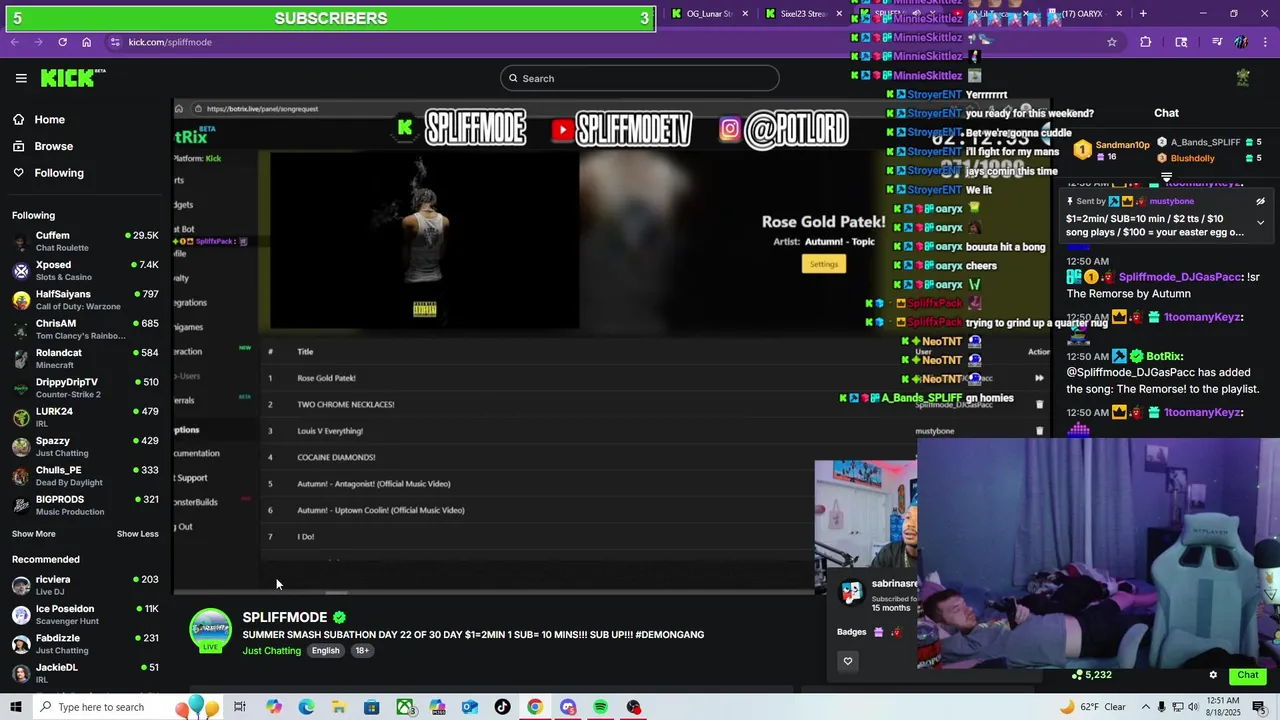Screen dimensions: 1280x720
Task: Open the Kick user avatar in top right
Action: (x=1243, y=78)
